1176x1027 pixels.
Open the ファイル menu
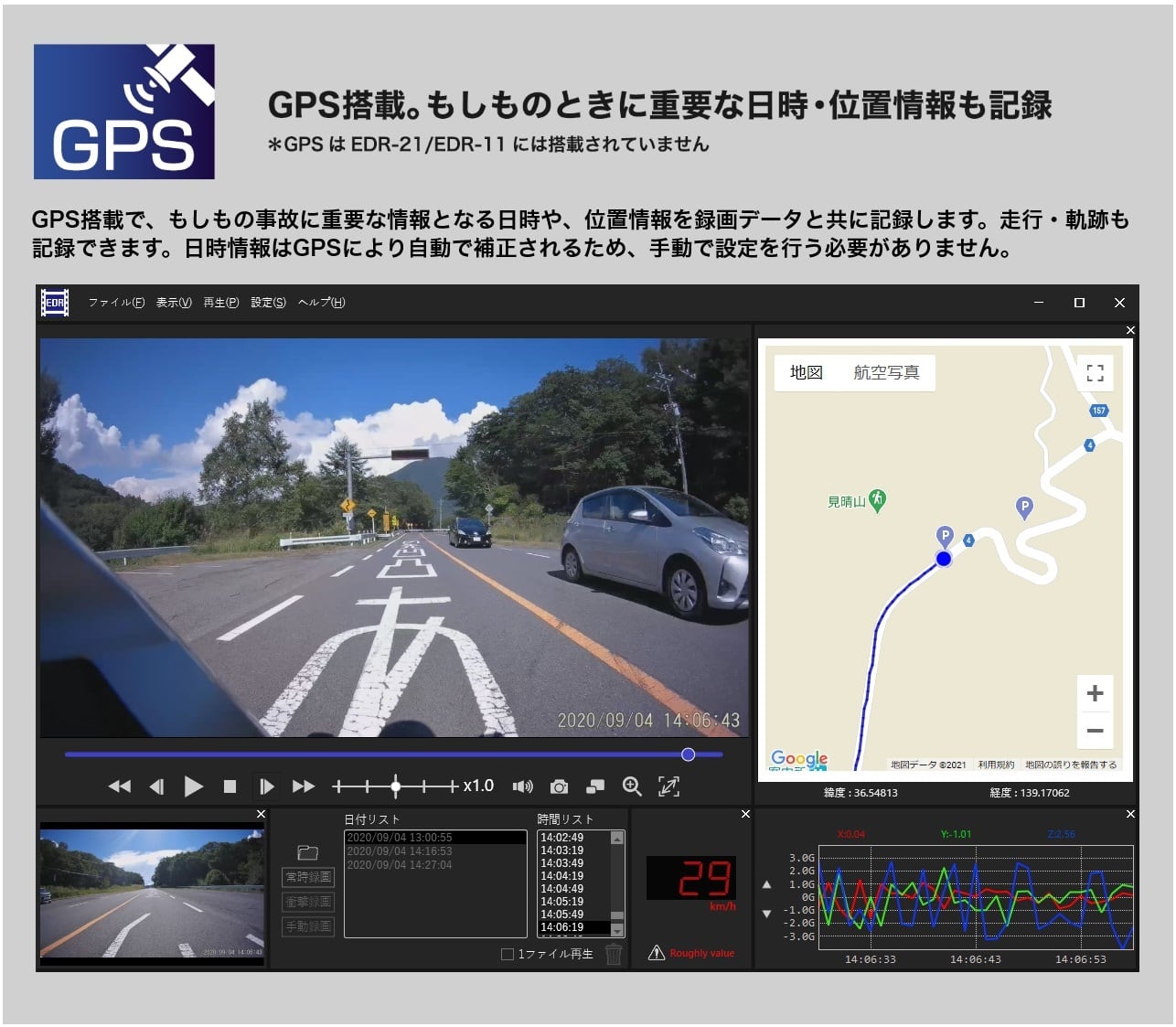(x=116, y=303)
